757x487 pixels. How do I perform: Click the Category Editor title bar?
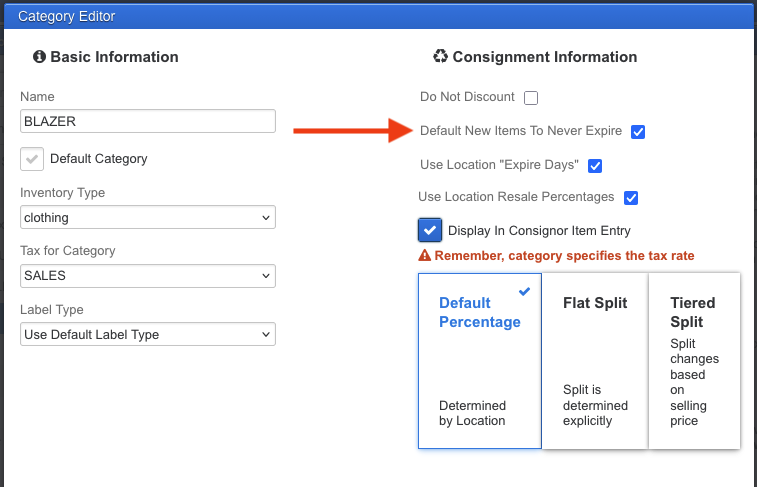pyautogui.click(x=378, y=16)
